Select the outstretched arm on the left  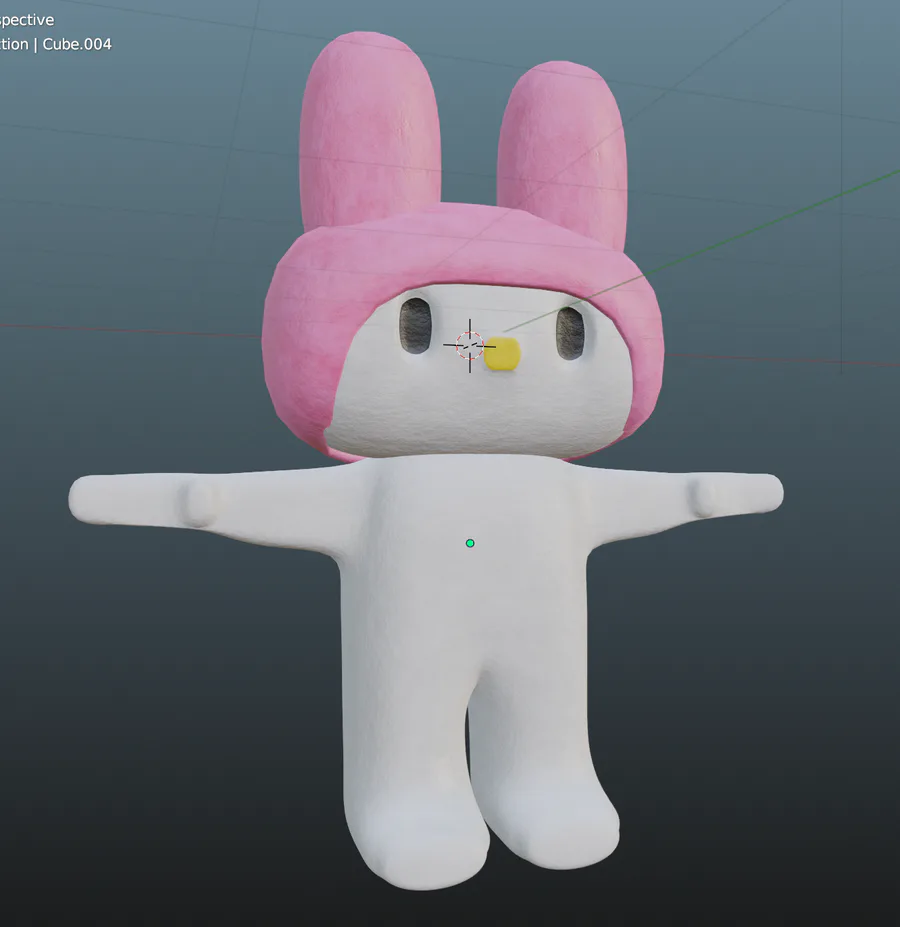[x=207, y=503]
